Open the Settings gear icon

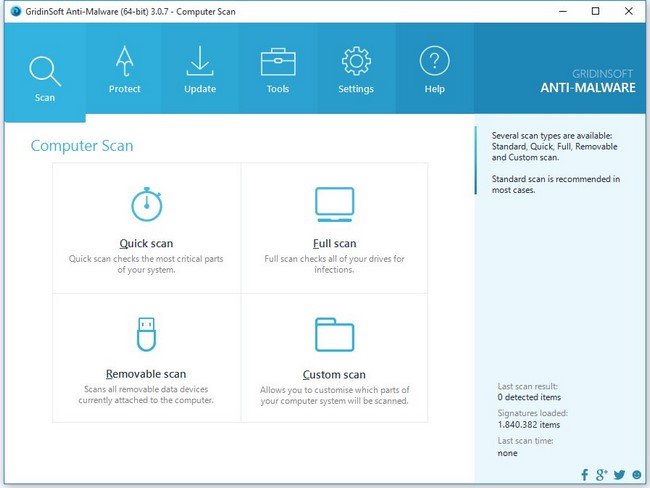356,61
